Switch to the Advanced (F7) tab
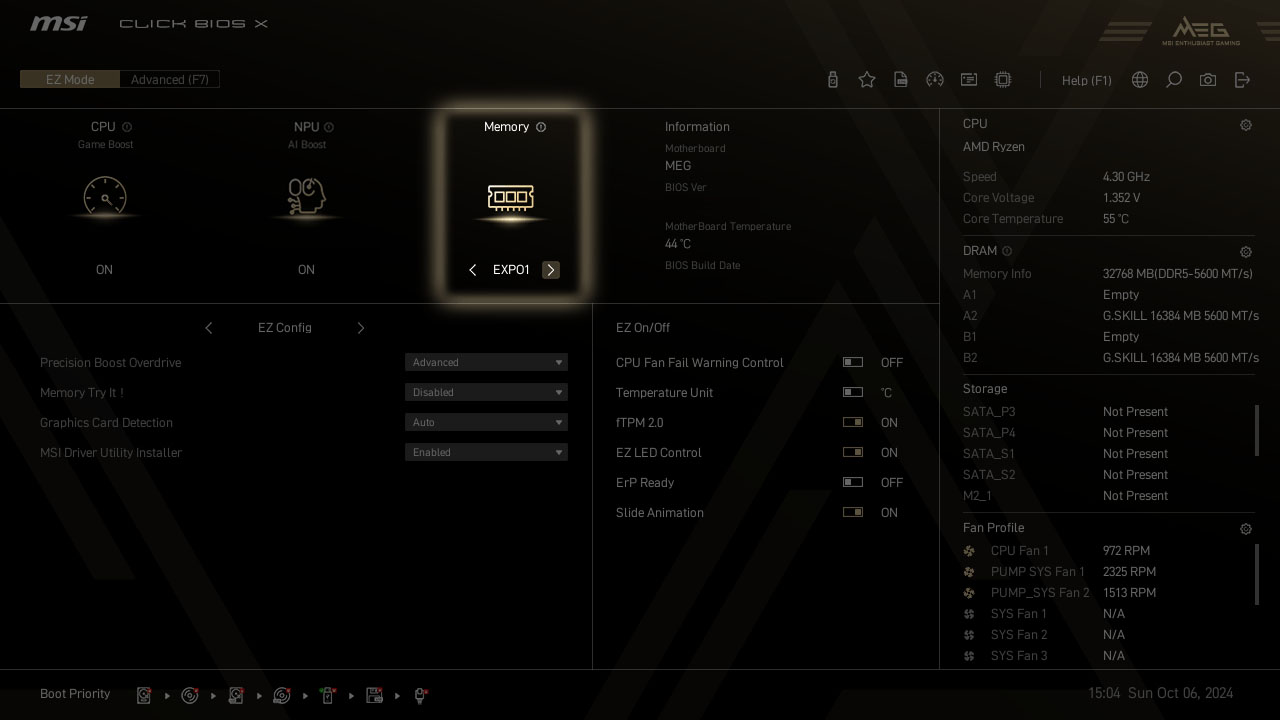This screenshot has height=720, width=1280. click(x=170, y=80)
